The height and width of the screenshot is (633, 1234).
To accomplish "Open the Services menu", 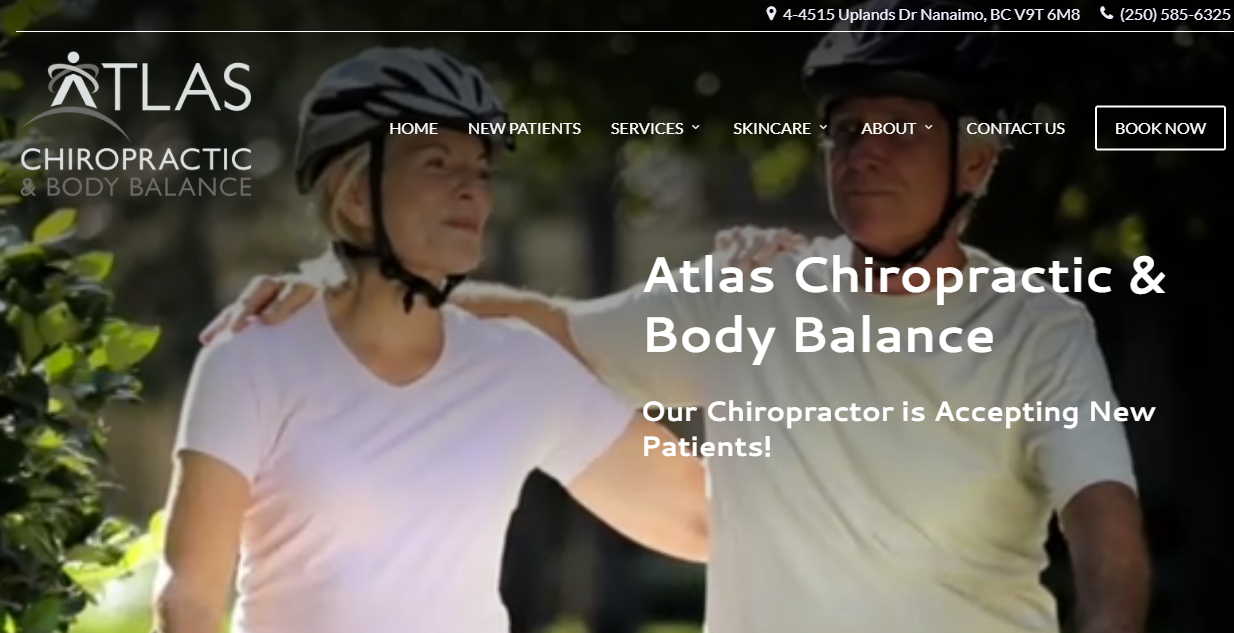I will [647, 128].
